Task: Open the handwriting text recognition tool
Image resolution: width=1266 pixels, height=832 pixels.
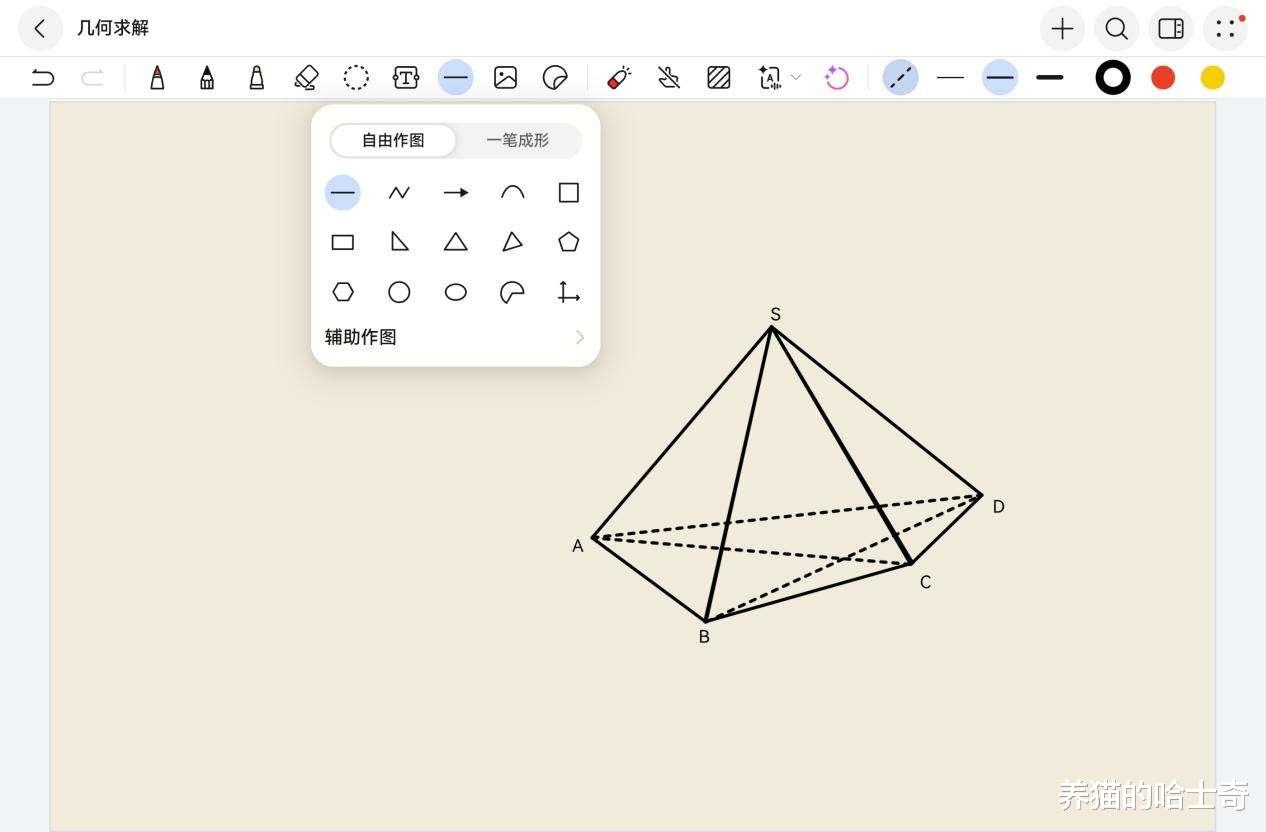Action: click(x=770, y=77)
